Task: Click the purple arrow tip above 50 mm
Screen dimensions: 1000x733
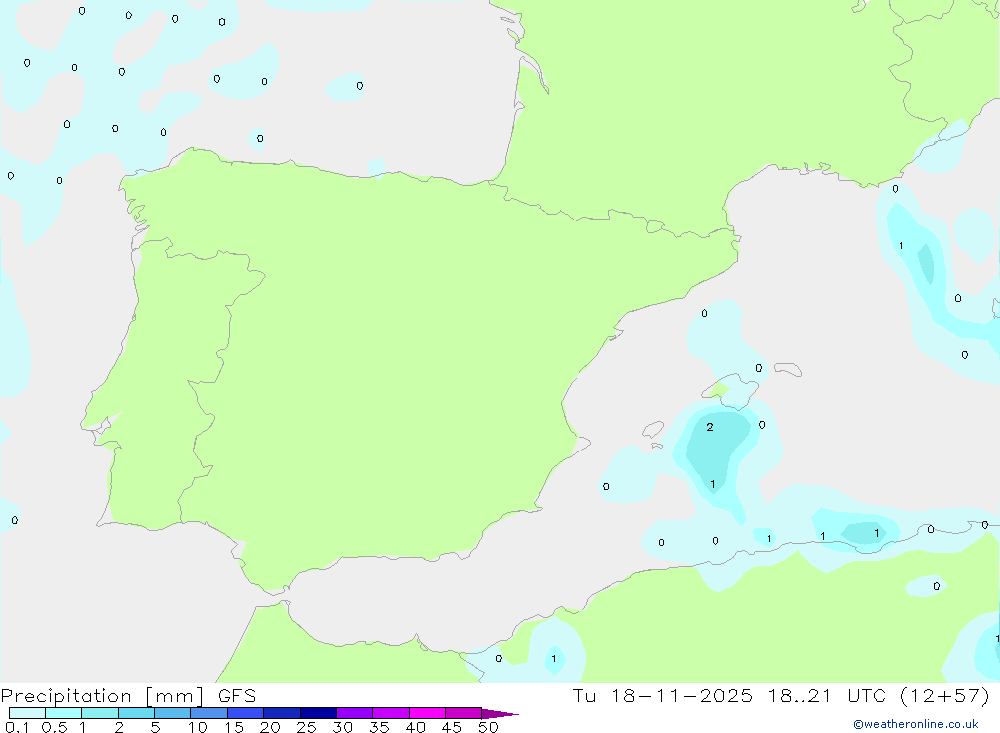Action: [501, 714]
